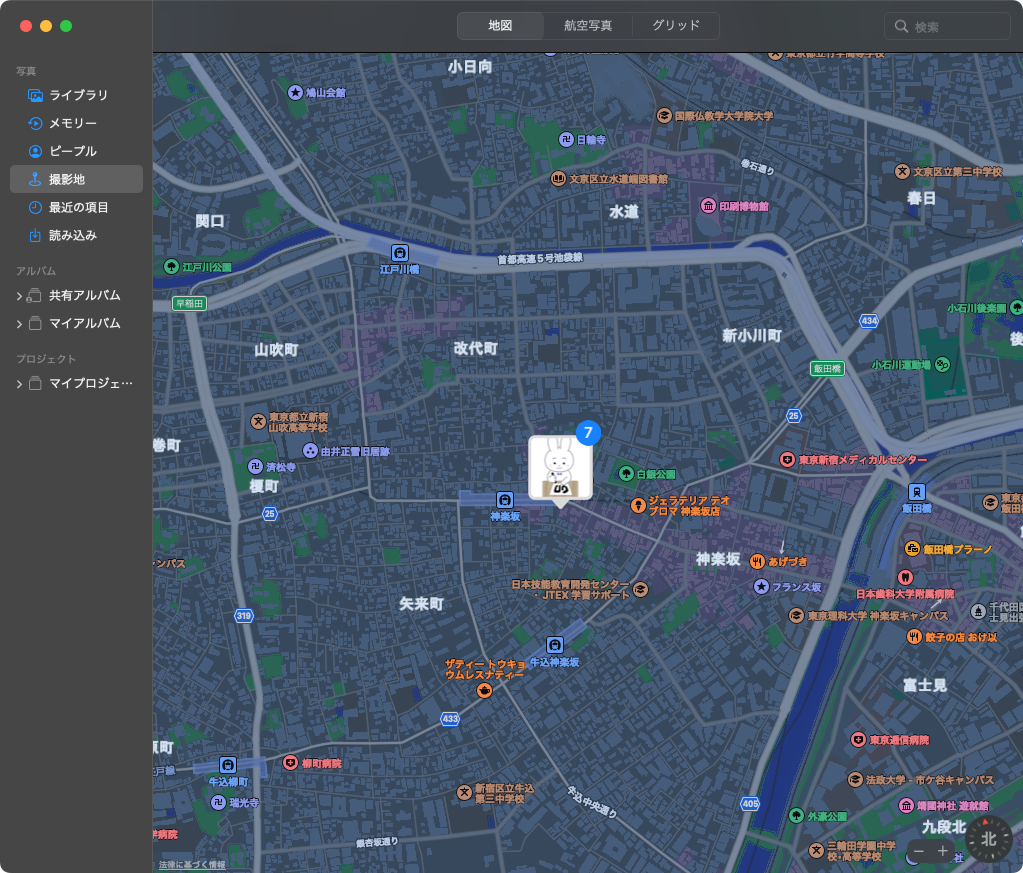Select the あげづき restaurant marker
The width and height of the screenshot is (1023, 873).
click(757, 561)
